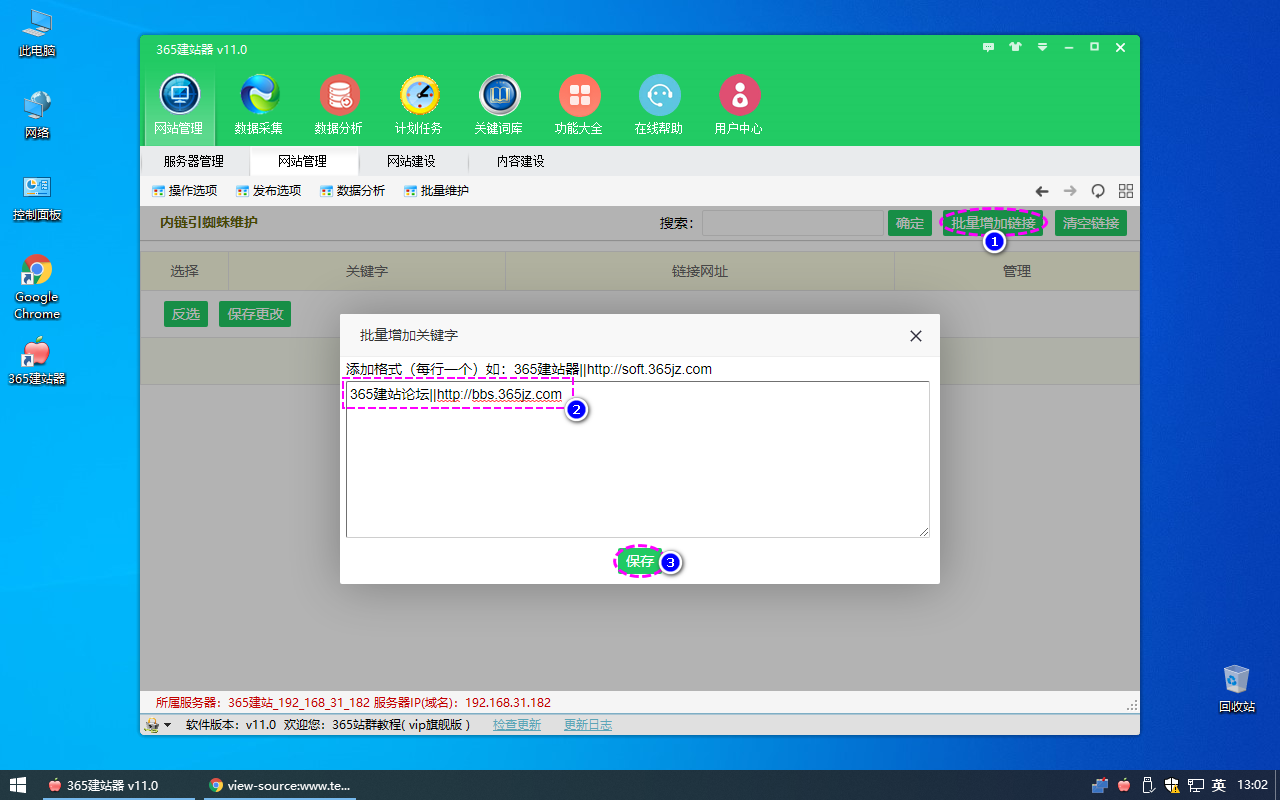Image resolution: width=1280 pixels, height=800 pixels.
Task: Open the 数据分析 main toolbar icon
Action: pos(339,106)
